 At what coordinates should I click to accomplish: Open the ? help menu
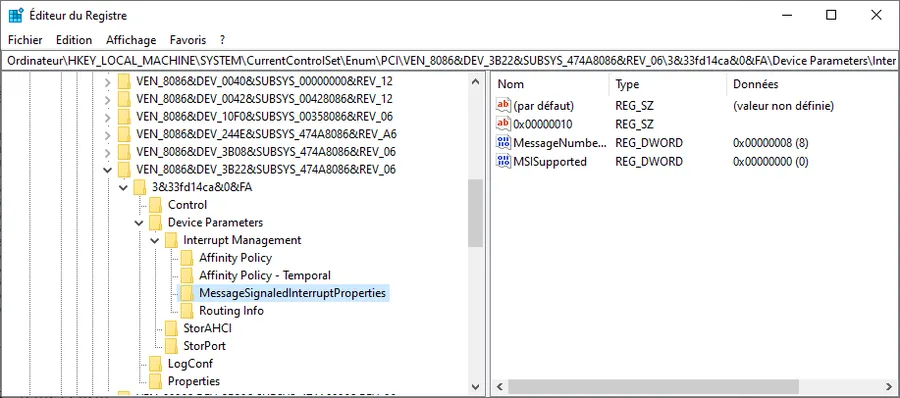[222, 40]
